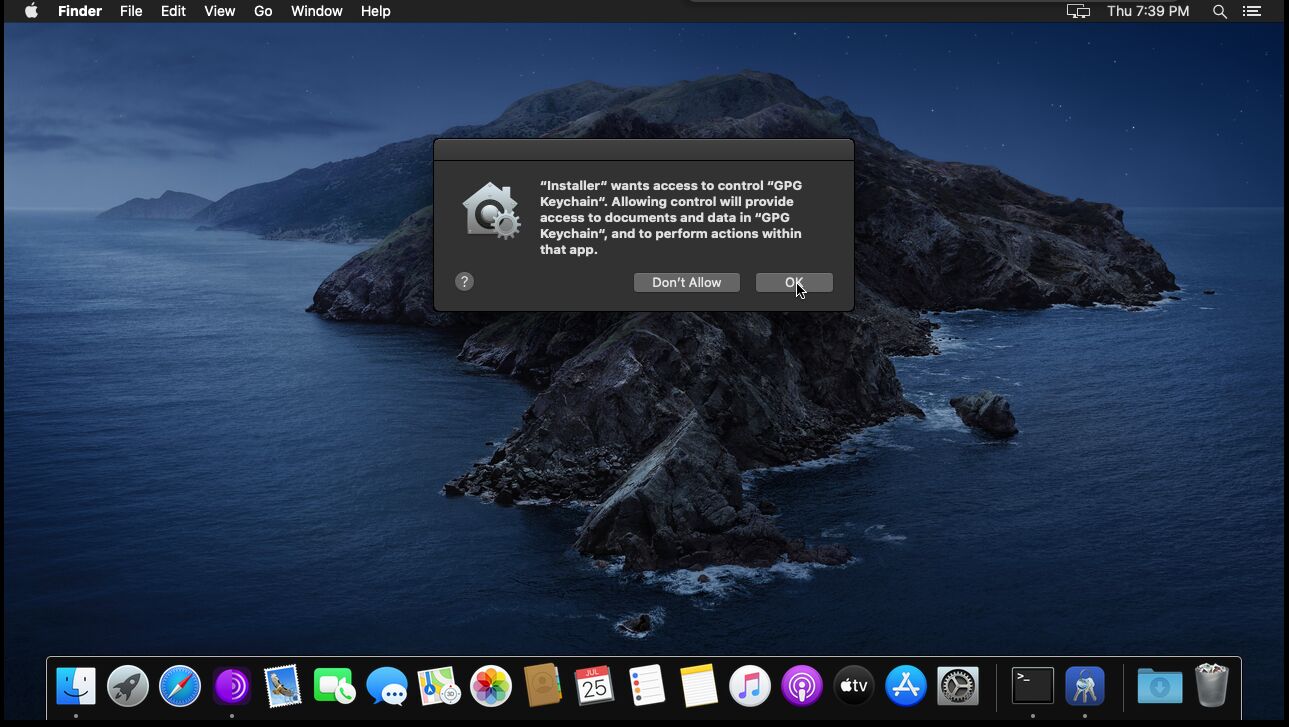
Task: Open the Downloads folder stack
Action: click(1159, 686)
